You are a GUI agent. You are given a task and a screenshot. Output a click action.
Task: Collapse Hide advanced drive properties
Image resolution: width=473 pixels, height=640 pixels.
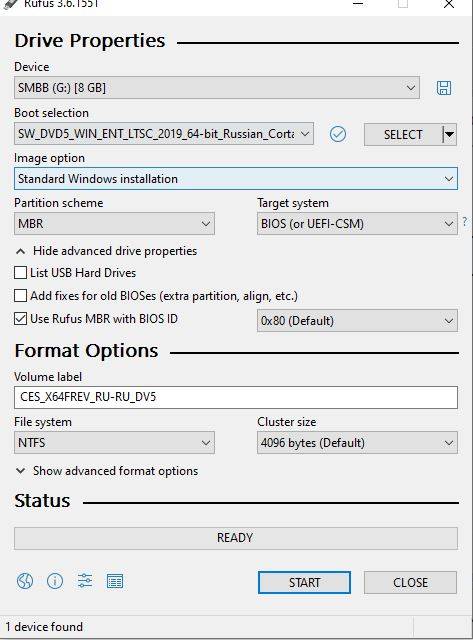[106, 251]
